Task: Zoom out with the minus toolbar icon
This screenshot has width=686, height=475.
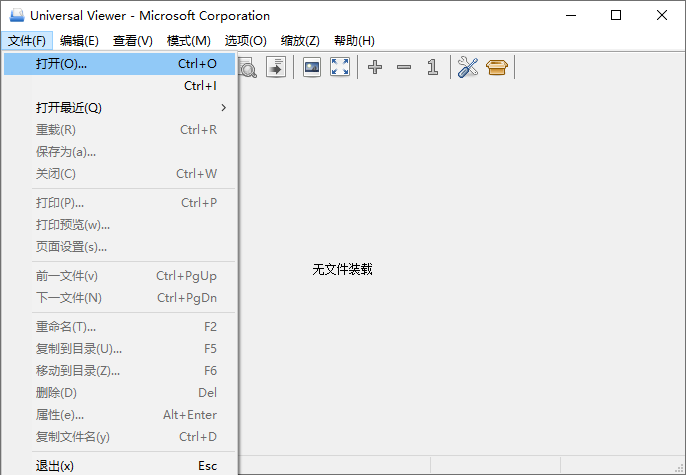Action: pos(404,67)
